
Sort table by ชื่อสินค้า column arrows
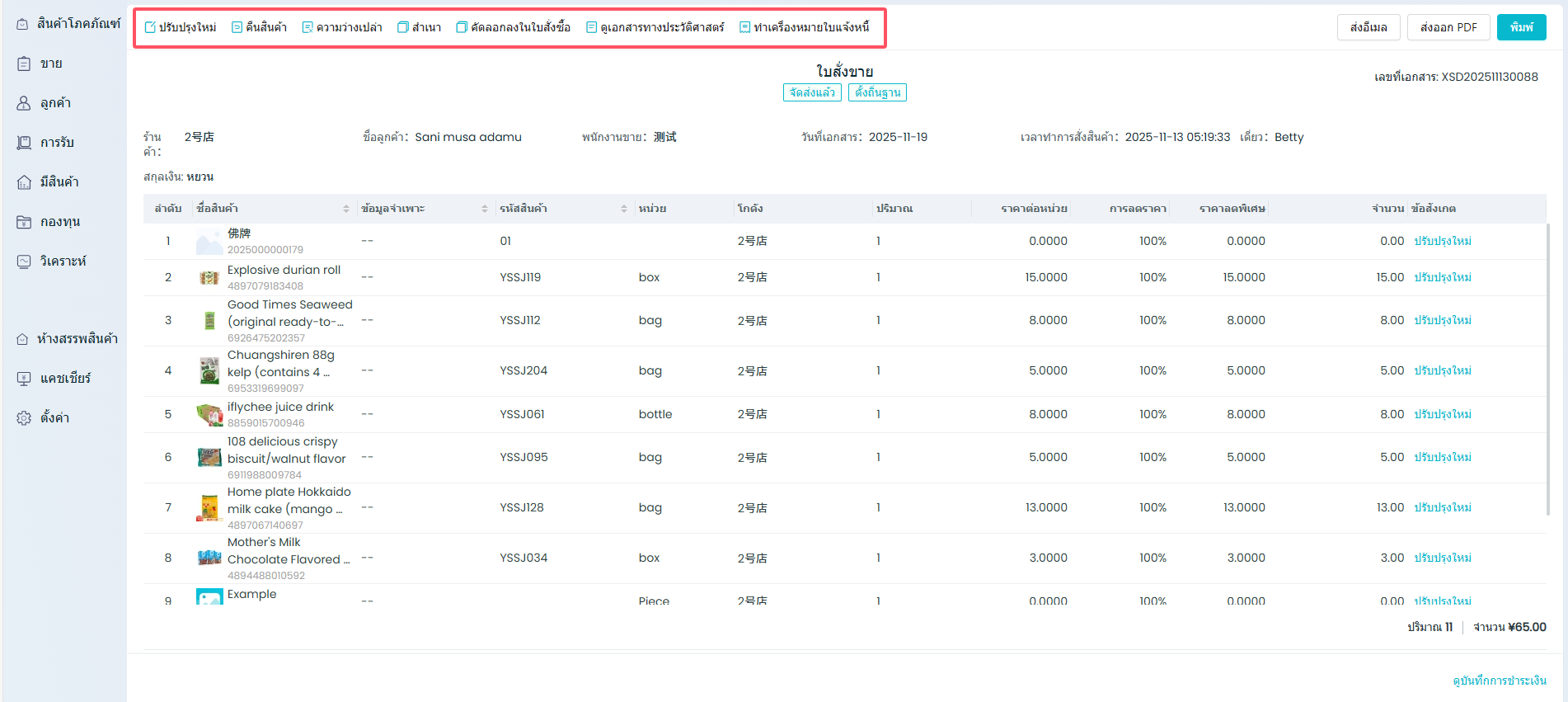coord(346,209)
